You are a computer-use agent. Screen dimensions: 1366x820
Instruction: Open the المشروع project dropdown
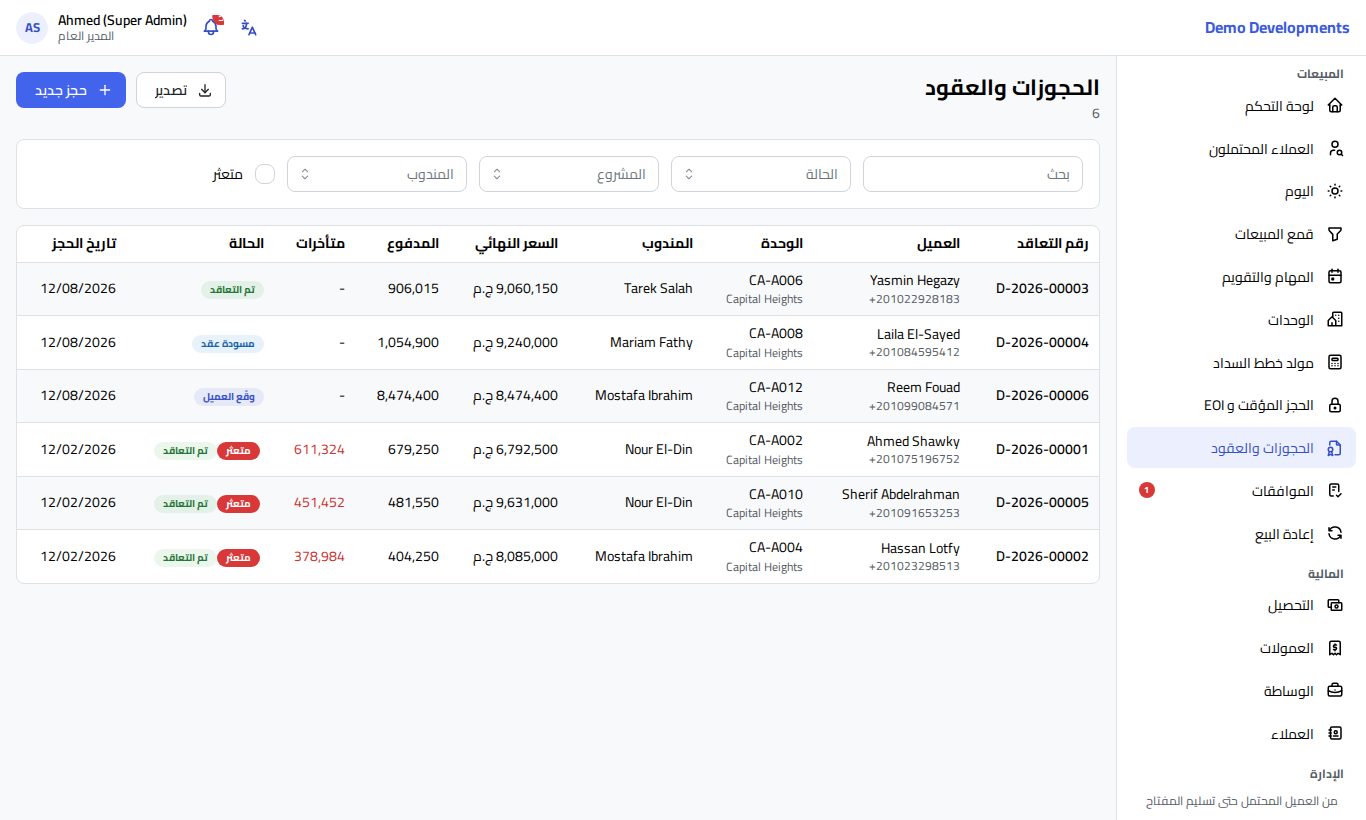click(569, 174)
